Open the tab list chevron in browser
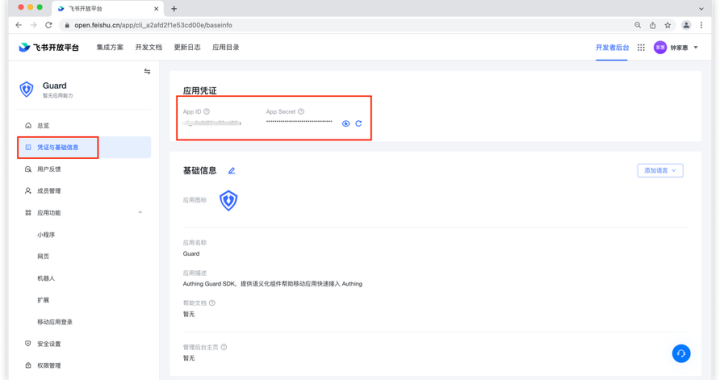 tap(701, 9)
